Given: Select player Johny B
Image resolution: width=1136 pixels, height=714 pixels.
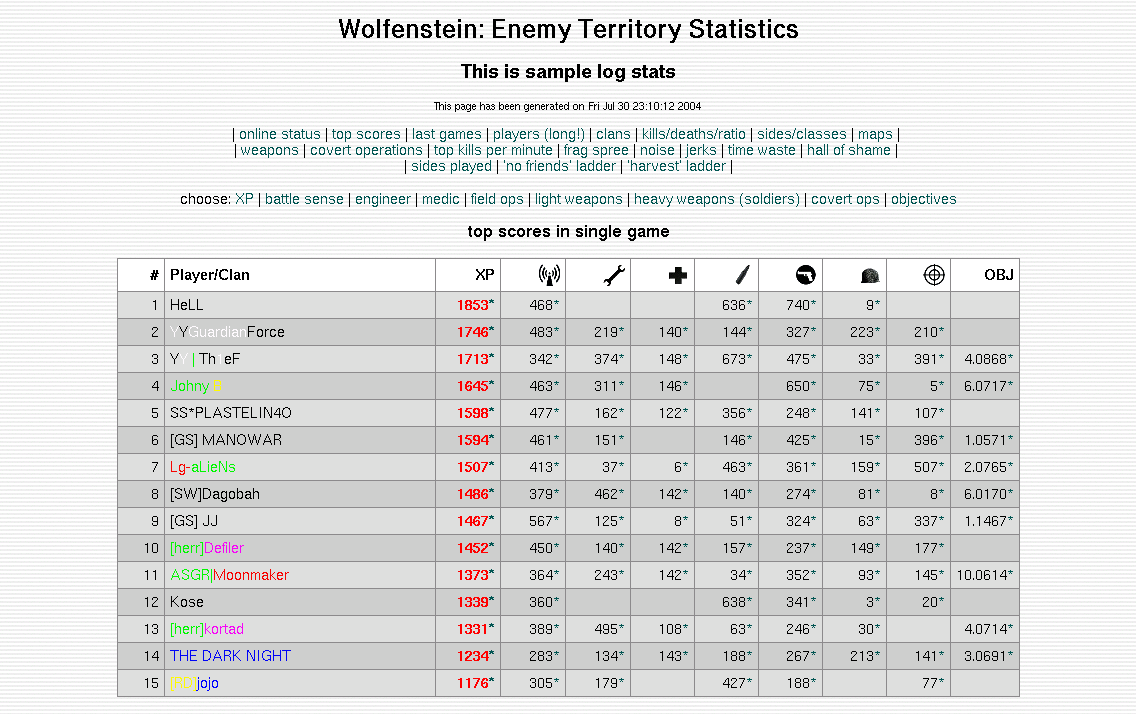Looking at the screenshot, I should (196, 386).
